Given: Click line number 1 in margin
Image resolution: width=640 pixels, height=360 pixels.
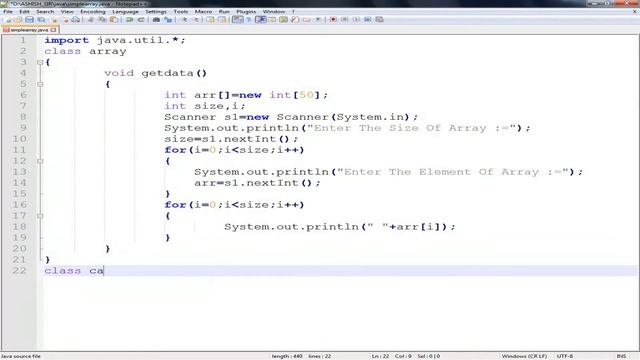Looking at the screenshot, I should (23, 40).
